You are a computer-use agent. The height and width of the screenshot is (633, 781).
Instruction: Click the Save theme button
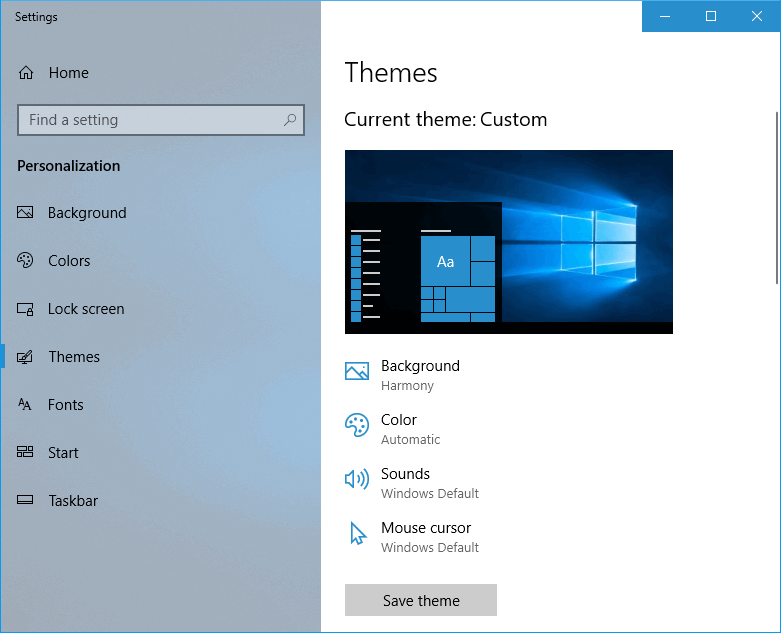(x=421, y=600)
